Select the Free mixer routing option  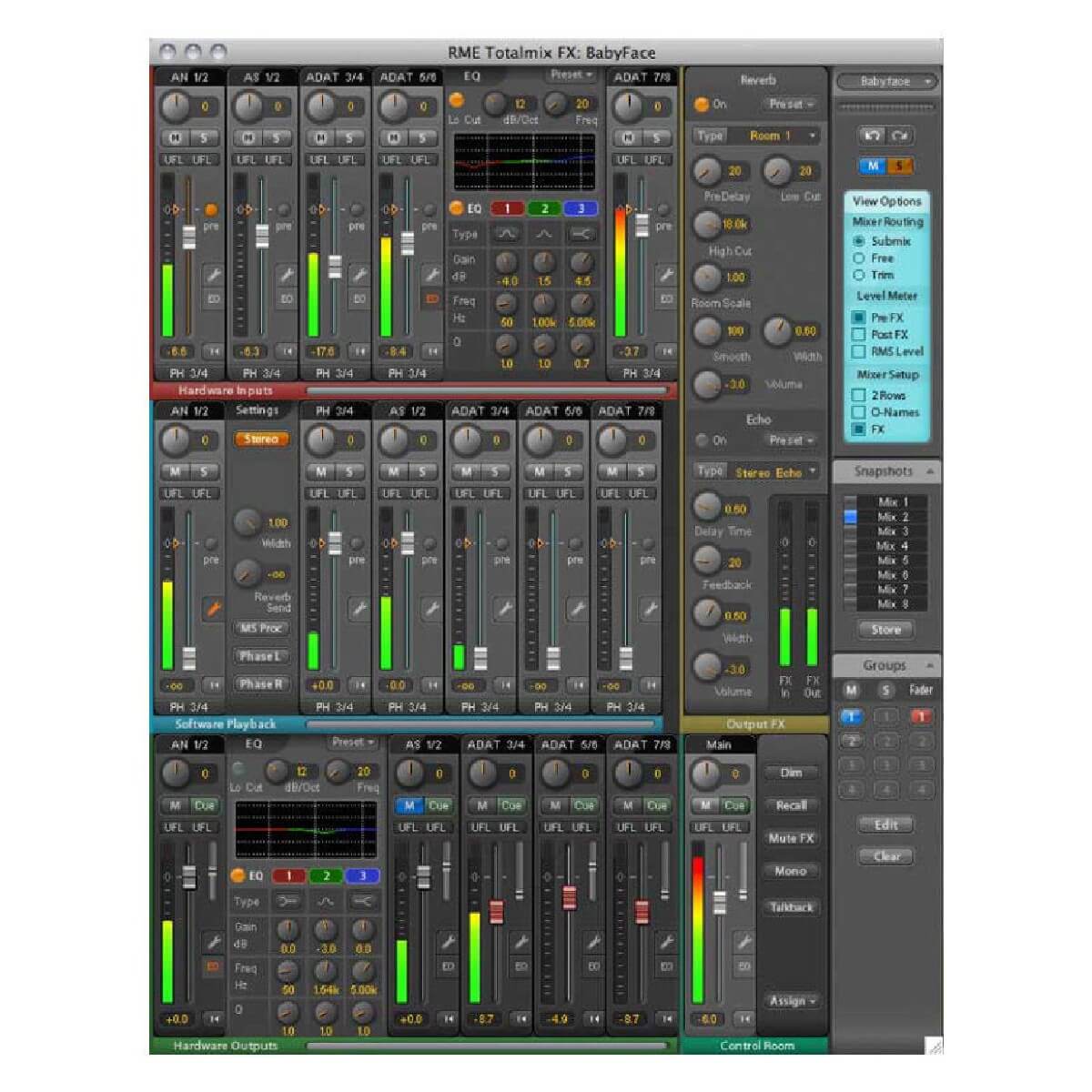pyautogui.click(x=858, y=258)
